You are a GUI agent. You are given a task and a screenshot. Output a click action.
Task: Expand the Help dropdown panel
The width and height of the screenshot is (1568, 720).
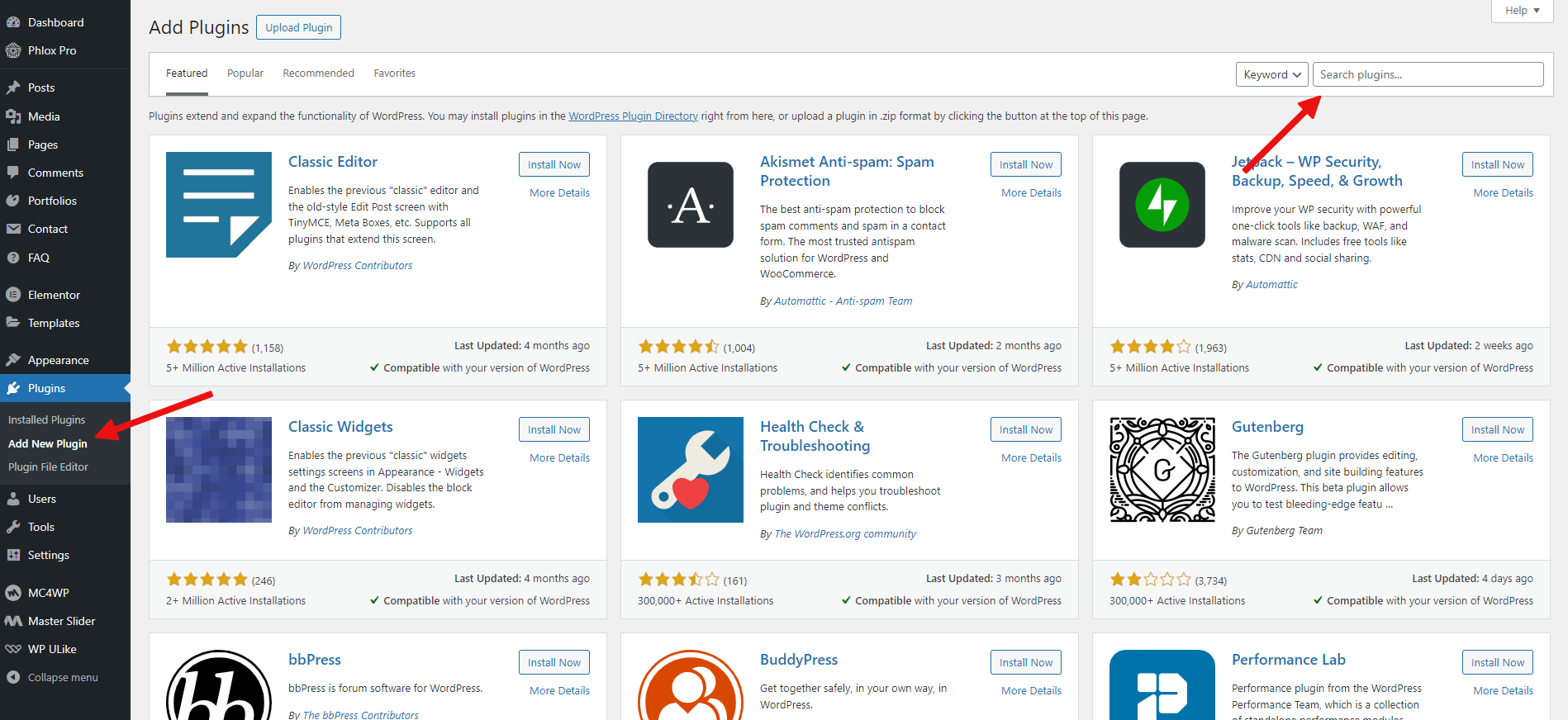point(1522,11)
